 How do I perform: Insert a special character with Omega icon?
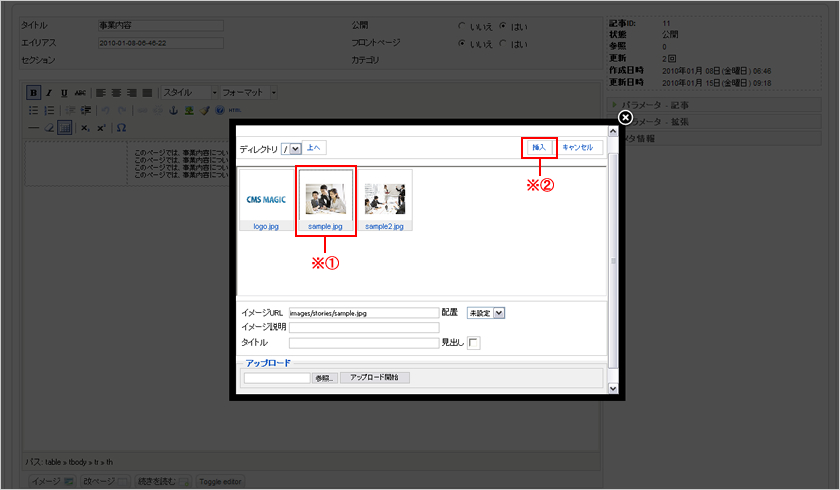coord(122,128)
